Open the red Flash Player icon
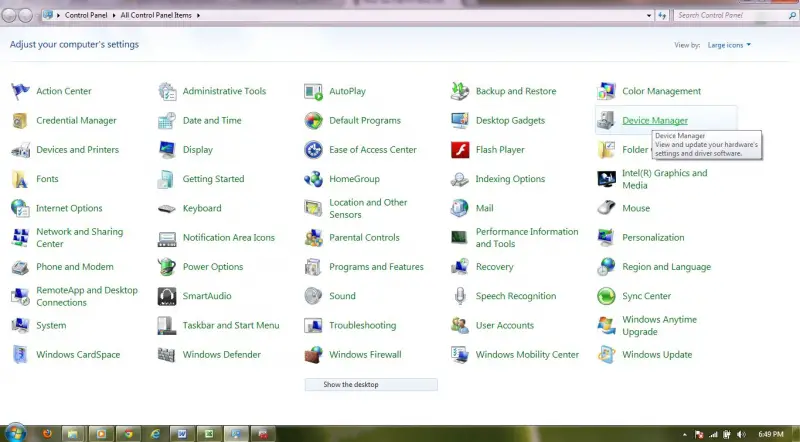The width and height of the screenshot is (800, 442). 460,150
